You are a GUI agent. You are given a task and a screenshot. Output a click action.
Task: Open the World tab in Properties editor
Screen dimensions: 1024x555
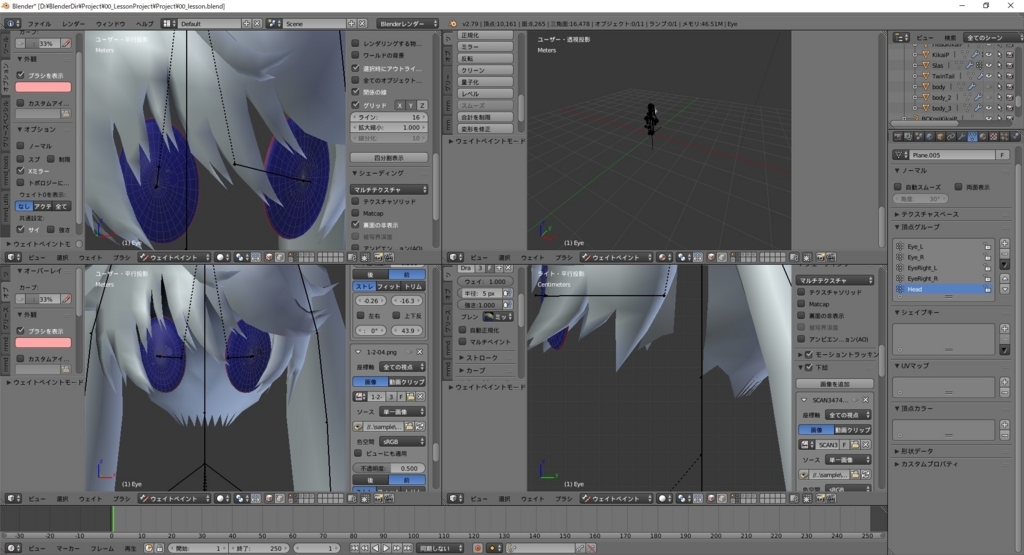pyautogui.click(x=930, y=136)
